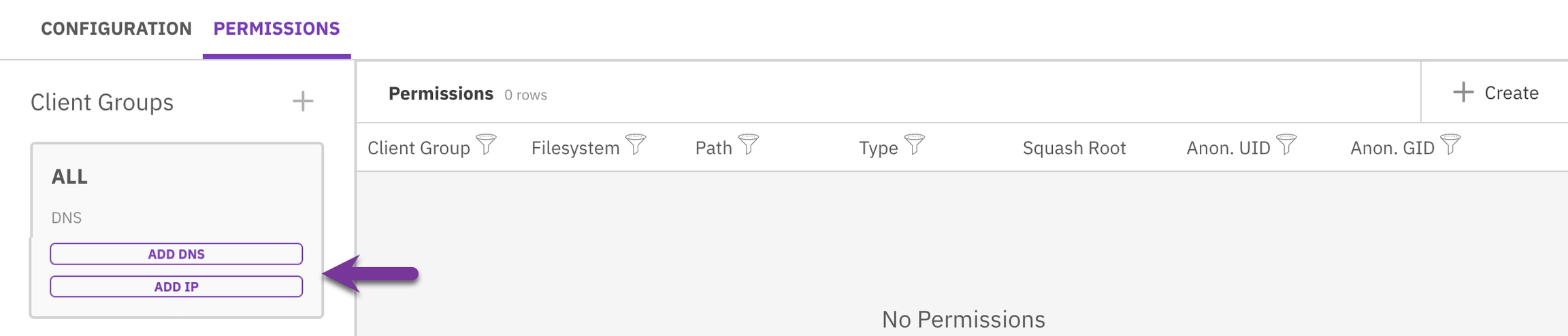The image size is (1568, 336).
Task: Click the Anon. GID header label
Action: (x=1392, y=148)
